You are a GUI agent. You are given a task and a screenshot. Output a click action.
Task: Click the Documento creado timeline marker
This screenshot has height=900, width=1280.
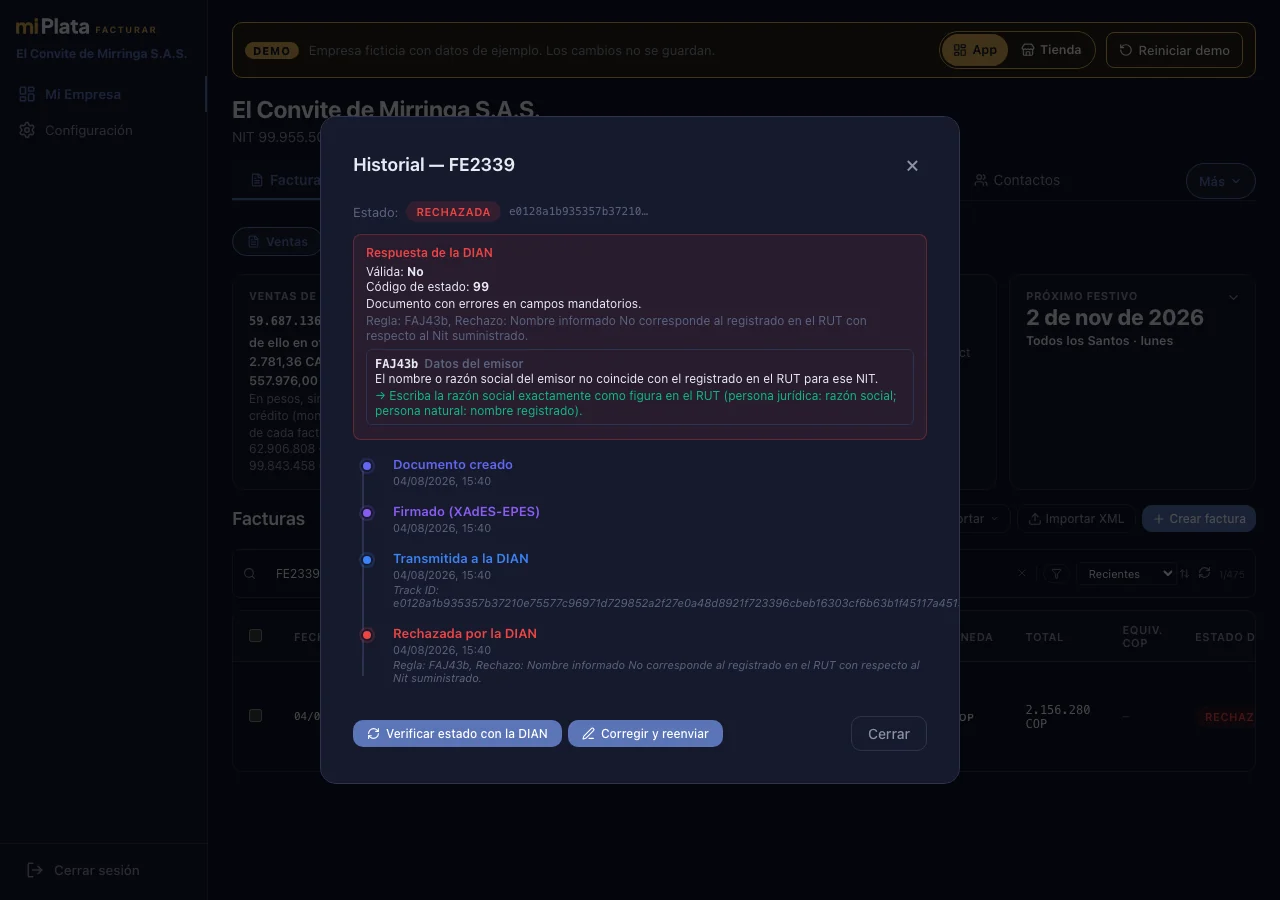click(367, 466)
